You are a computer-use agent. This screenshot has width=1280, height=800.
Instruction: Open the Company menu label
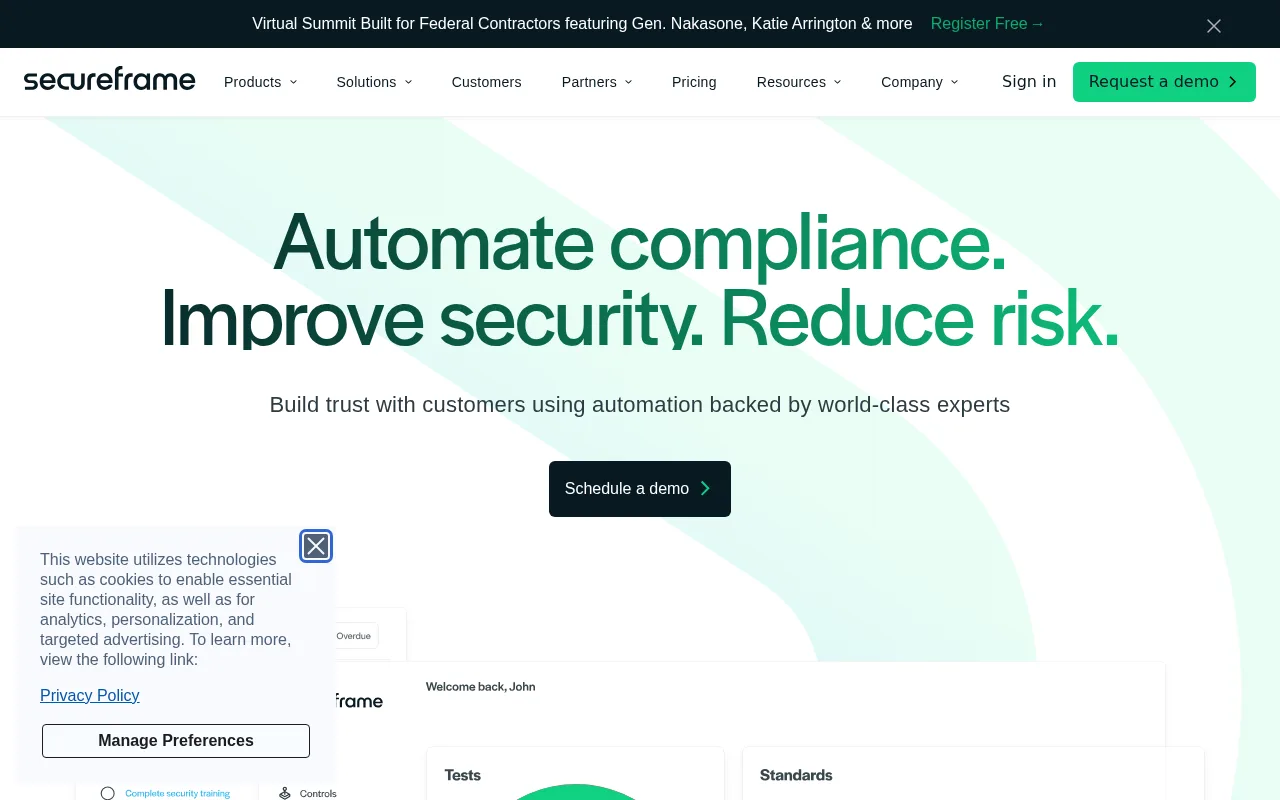912,82
